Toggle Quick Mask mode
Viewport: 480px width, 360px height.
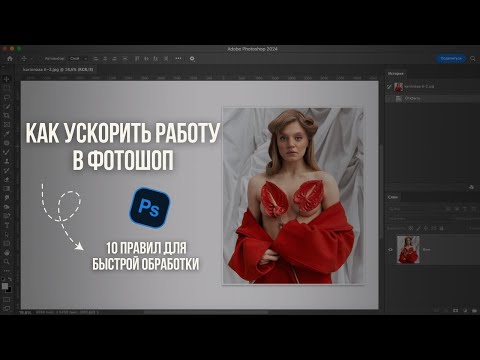point(6,300)
